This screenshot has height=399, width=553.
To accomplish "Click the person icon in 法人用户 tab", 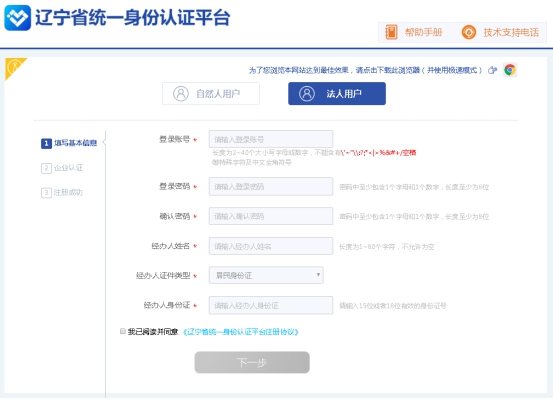I will click(307, 94).
